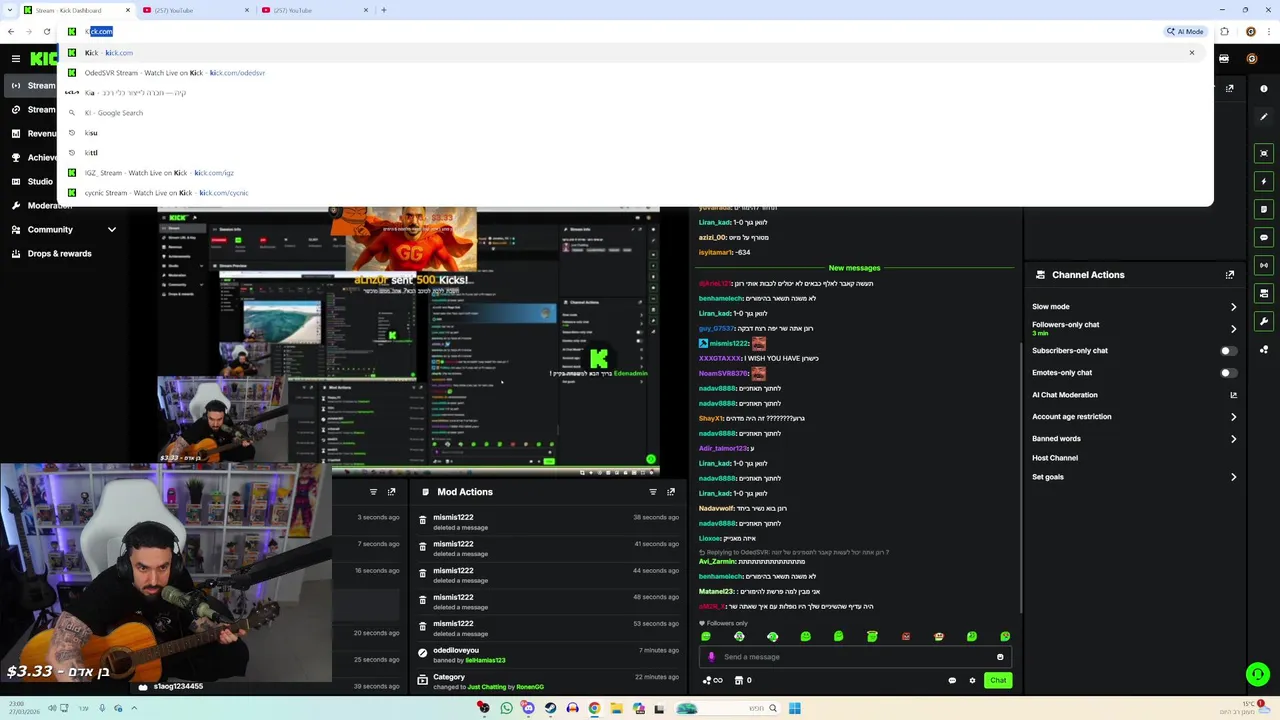
Task: Open Windows Start button in taskbar
Action: pos(795,708)
